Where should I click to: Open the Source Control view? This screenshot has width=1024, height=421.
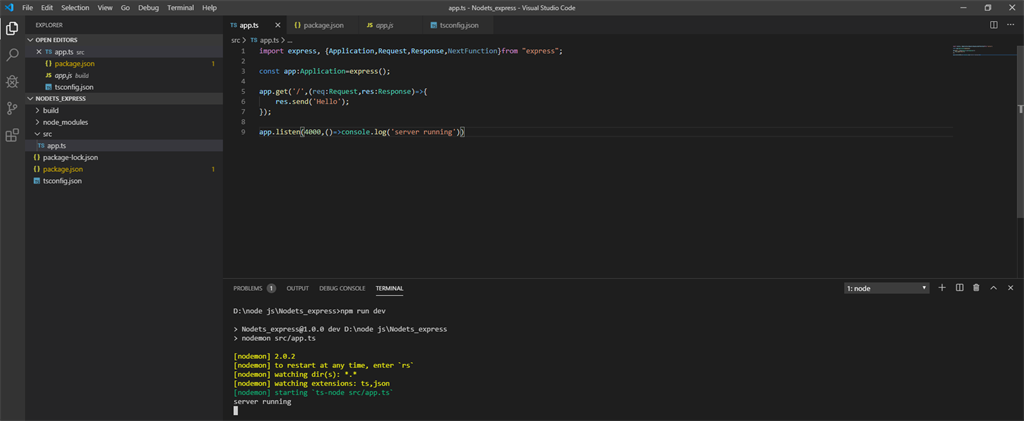(x=12, y=109)
